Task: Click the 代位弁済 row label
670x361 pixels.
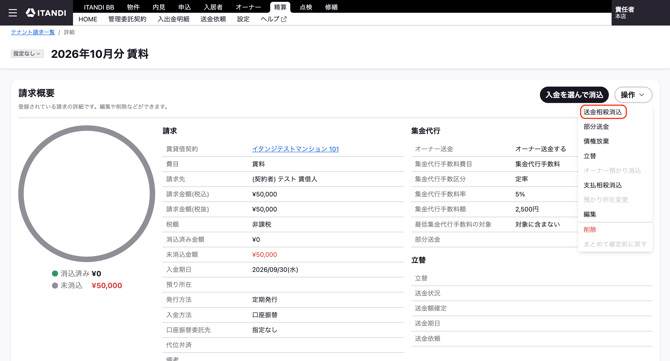Action: click(179, 345)
